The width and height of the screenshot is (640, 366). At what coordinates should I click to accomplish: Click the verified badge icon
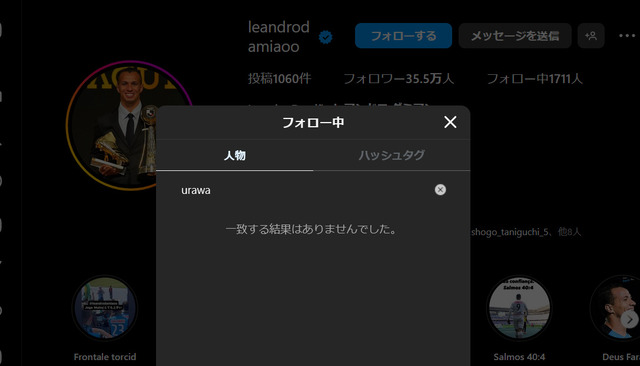[325, 37]
